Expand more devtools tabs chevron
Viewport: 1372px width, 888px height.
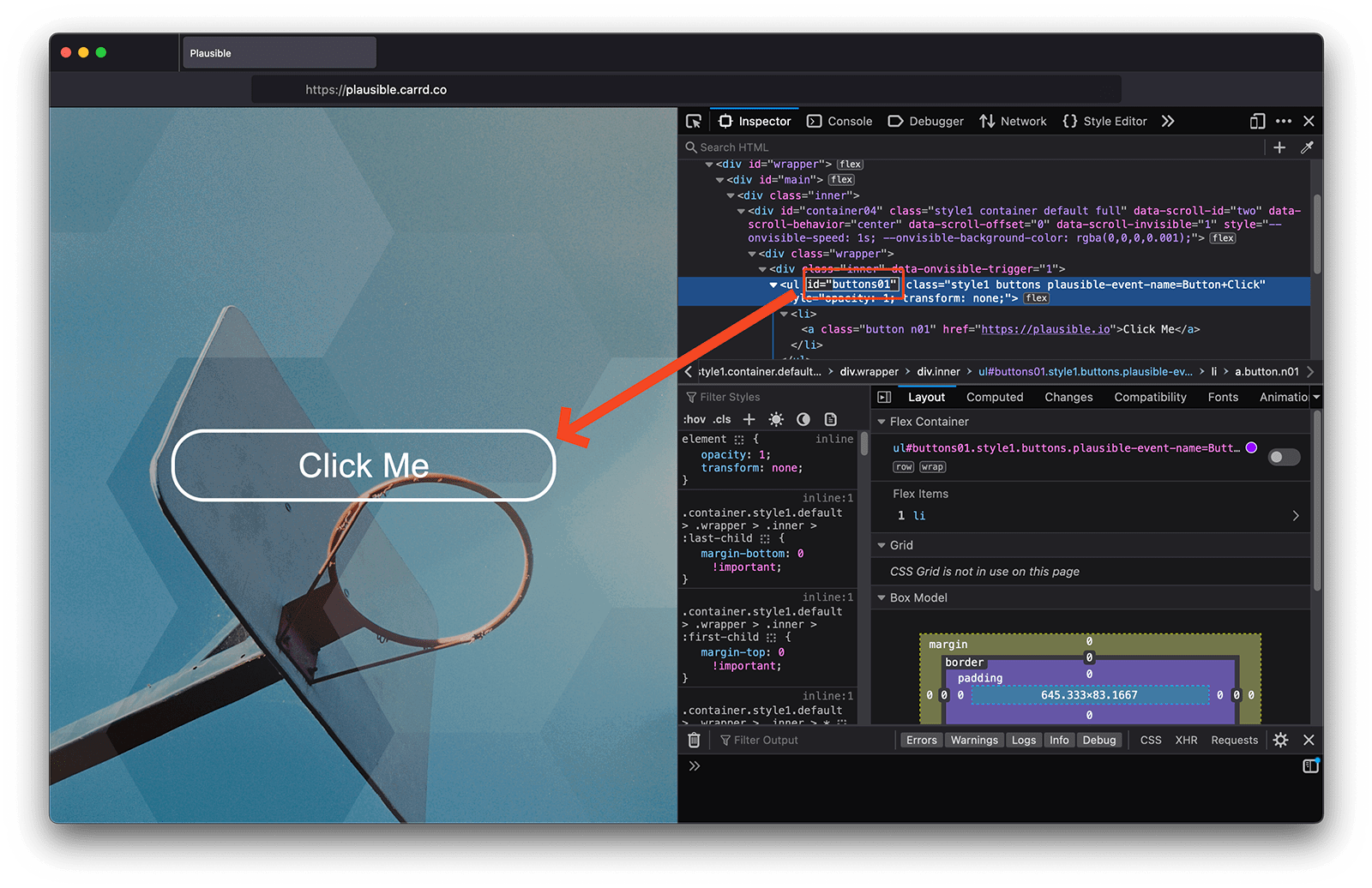1167,121
